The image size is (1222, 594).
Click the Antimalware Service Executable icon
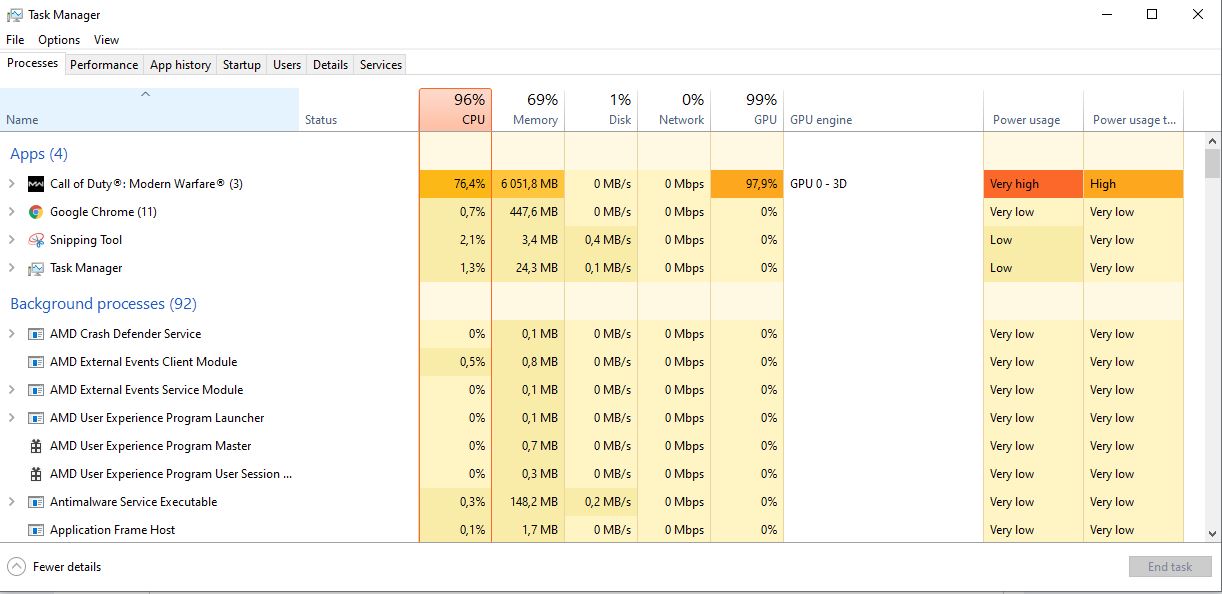click(36, 502)
